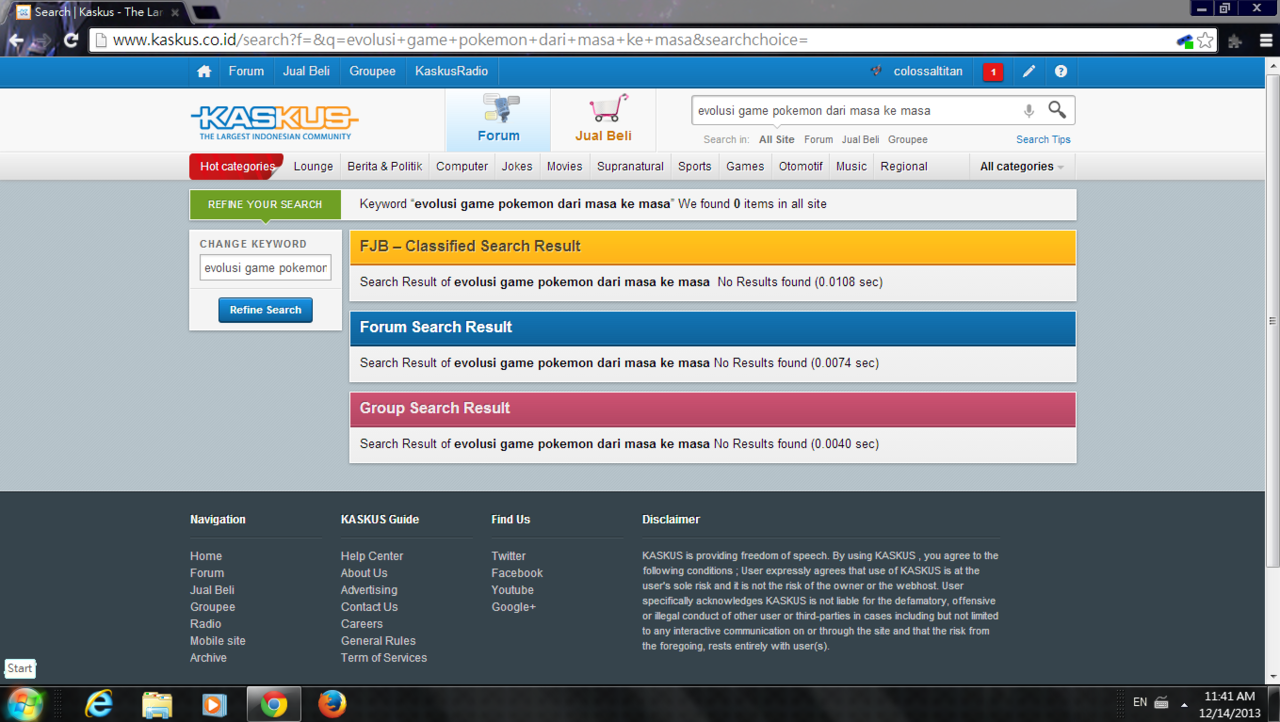Open Windows Media Player taskbar icon
Viewport: 1280px width, 722px height.
[x=214, y=704]
